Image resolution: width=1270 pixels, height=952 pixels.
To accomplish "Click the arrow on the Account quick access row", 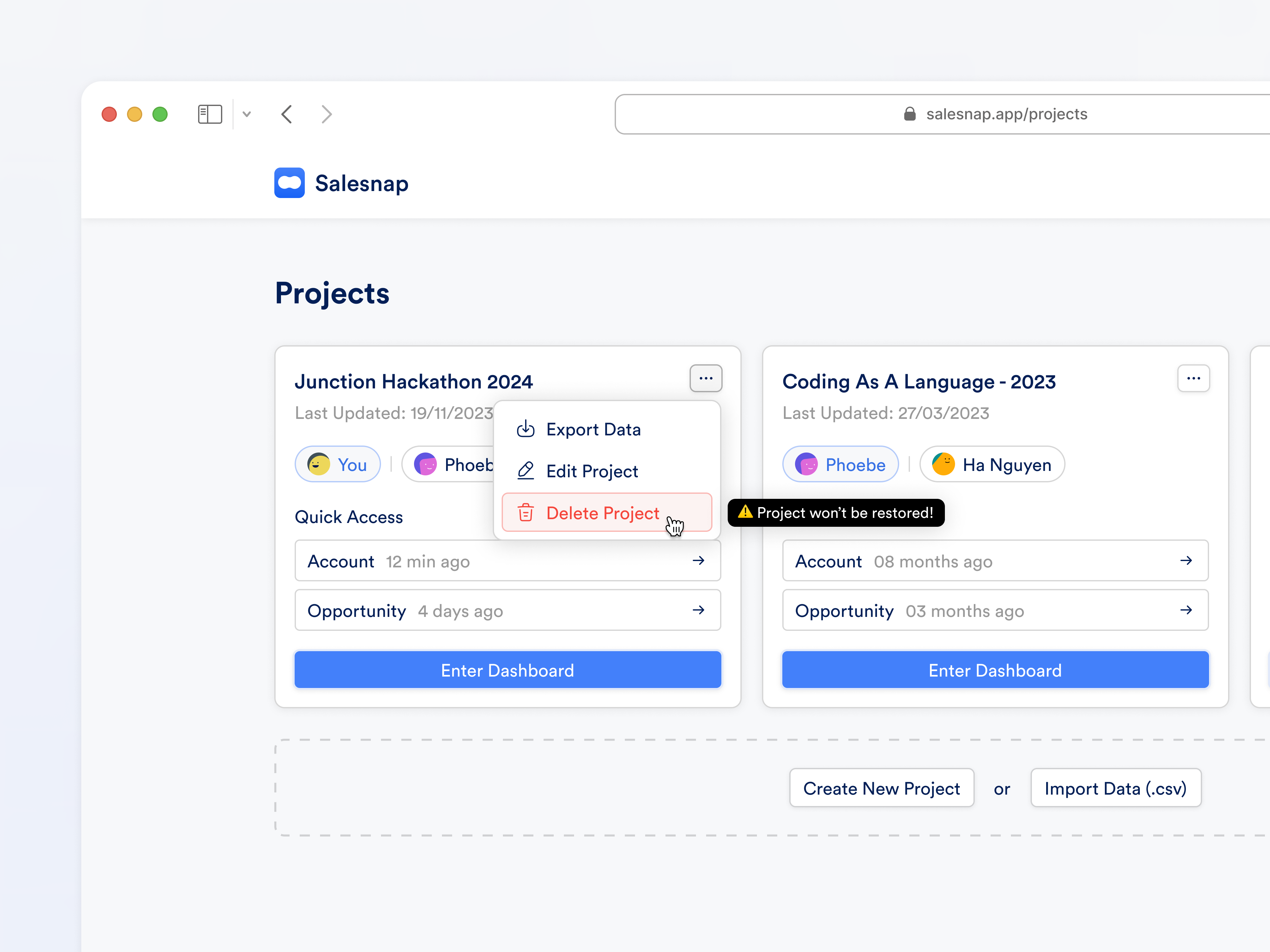I will click(699, 561).
